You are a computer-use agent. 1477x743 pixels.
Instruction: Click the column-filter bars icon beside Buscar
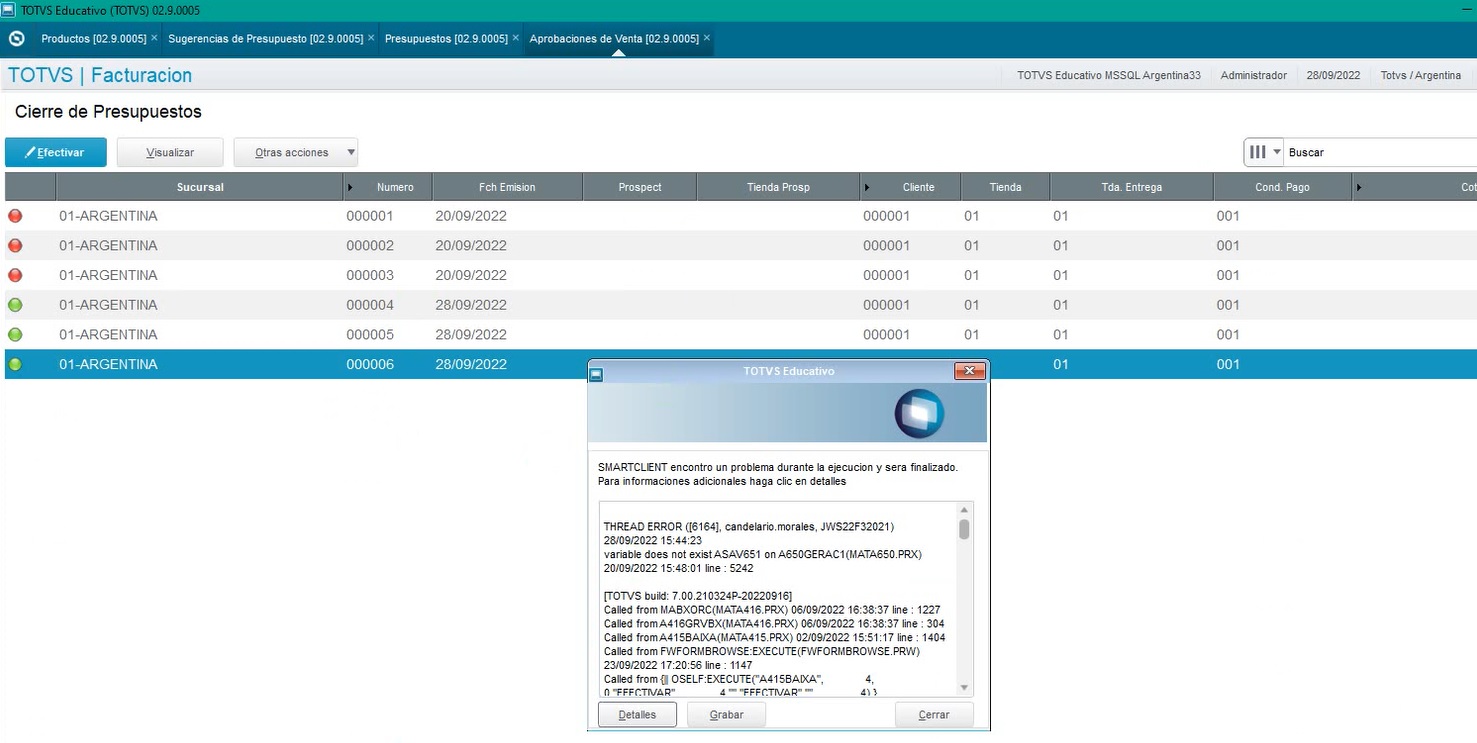pos(1258,152)
